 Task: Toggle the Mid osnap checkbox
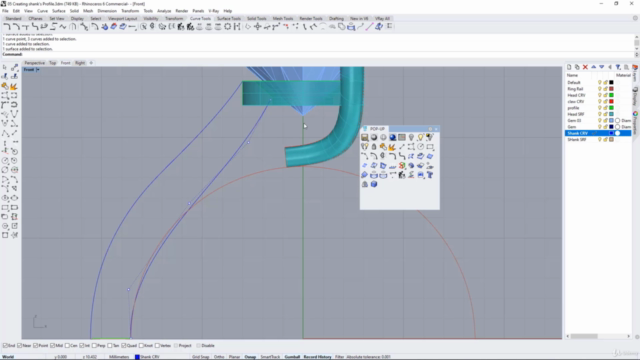tap(53, 346)
